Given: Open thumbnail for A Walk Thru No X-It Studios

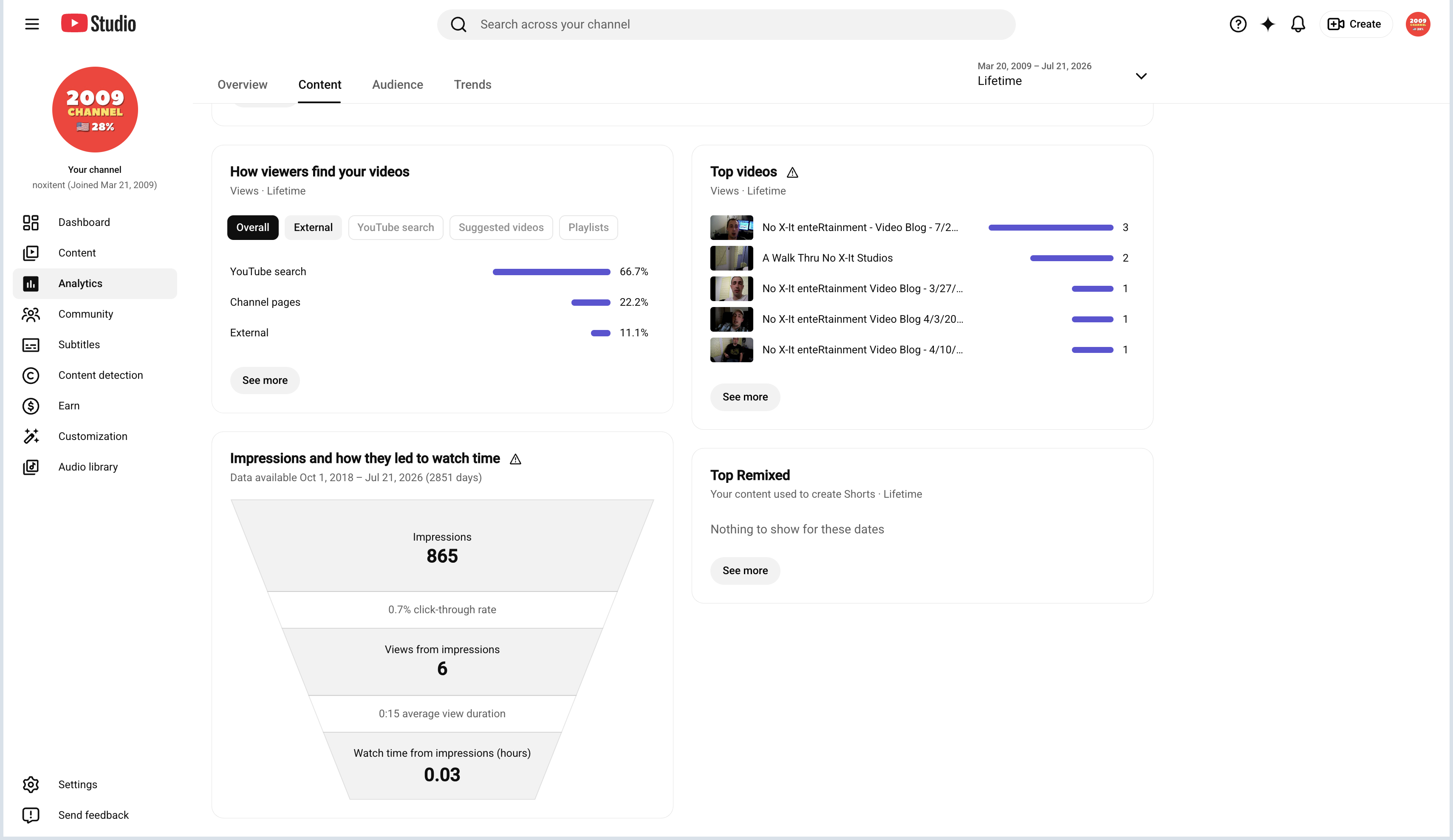Looking at the screenshot, I should tap(731, 258).
